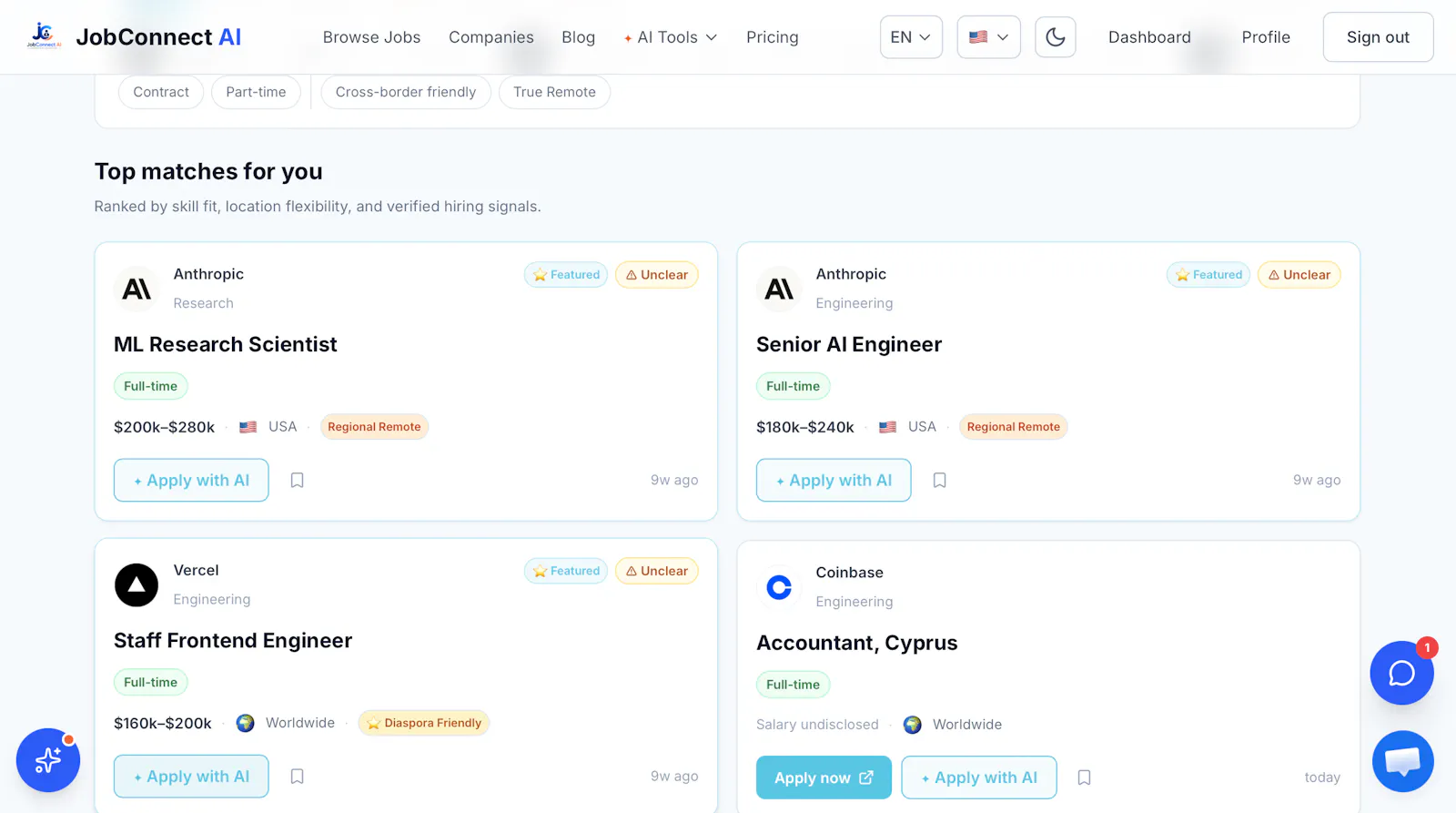Open the blue support message widget
This screenshot has width=1456, height=813.
click(1402, 761)
